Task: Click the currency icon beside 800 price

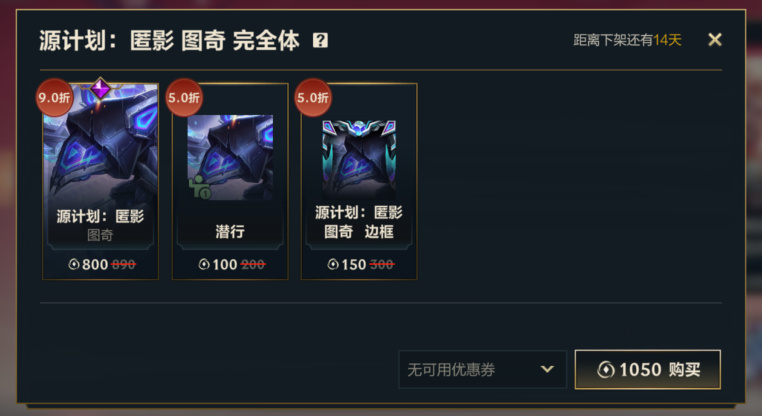Action: click(x=74, y=264)
